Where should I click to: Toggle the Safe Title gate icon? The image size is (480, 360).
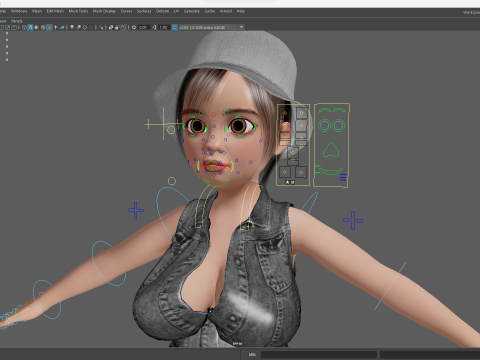click(14, 27)
